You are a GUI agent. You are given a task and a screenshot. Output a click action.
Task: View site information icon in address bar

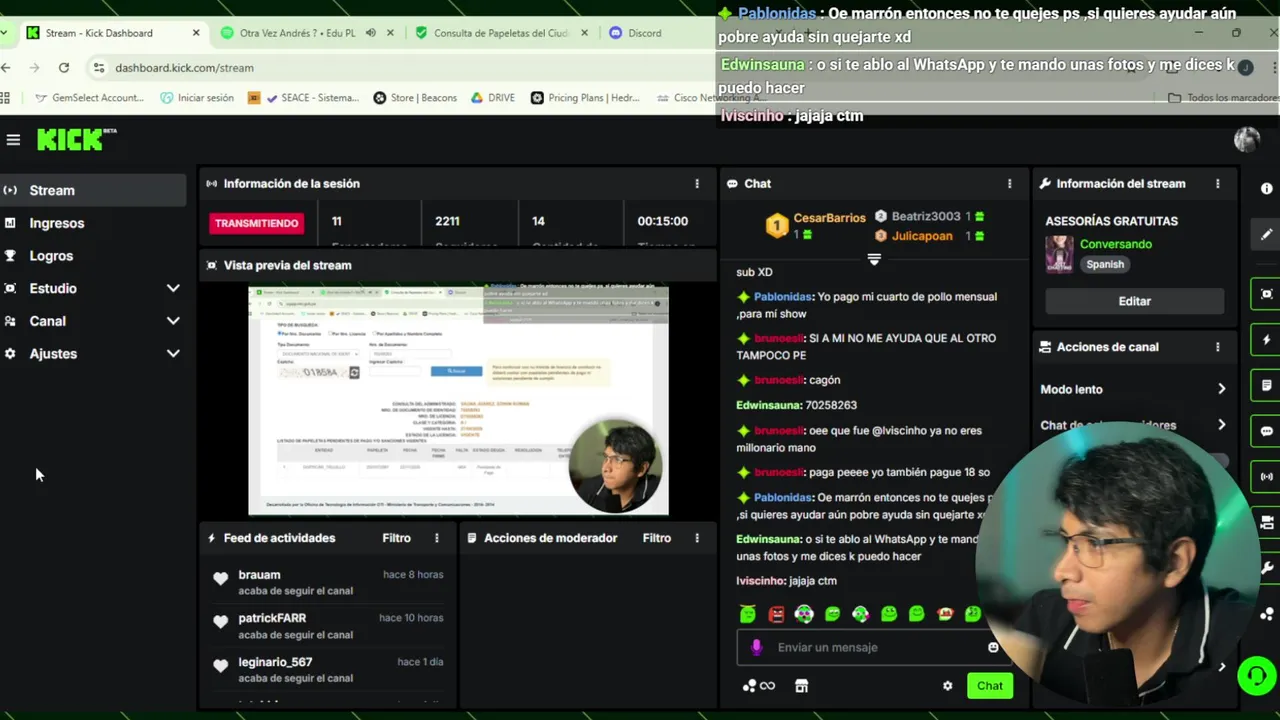[x=98, y=68]
